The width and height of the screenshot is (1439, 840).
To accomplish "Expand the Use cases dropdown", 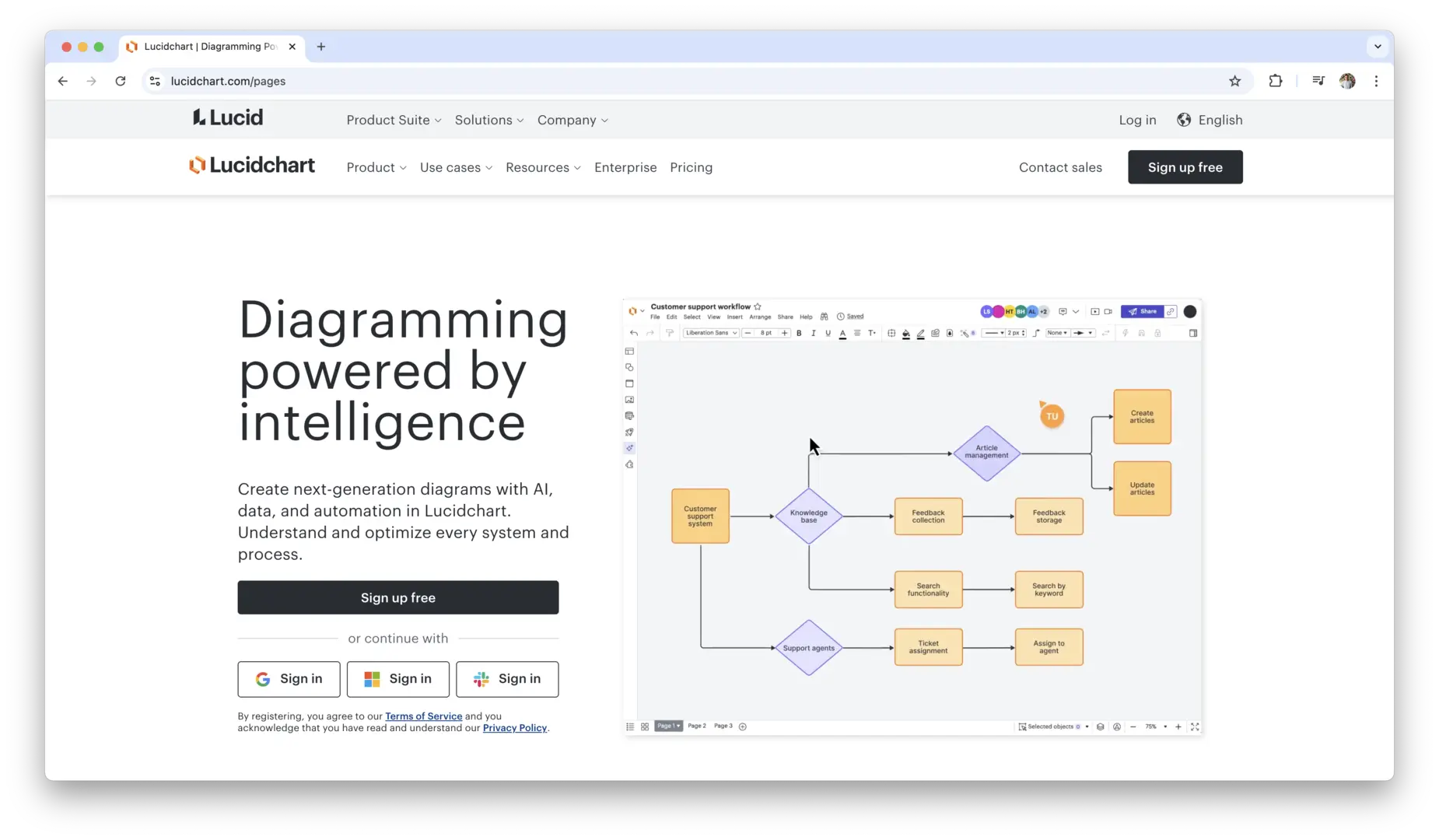I will 456,167.
